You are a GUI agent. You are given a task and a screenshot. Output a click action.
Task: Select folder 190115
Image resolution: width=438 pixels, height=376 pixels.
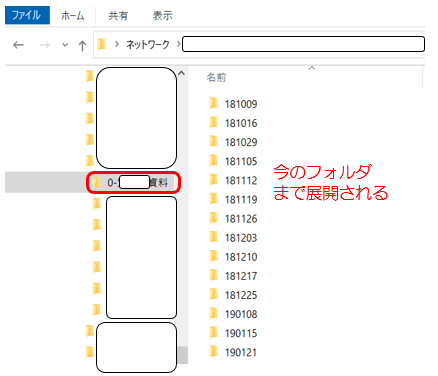tap(234, 333)
